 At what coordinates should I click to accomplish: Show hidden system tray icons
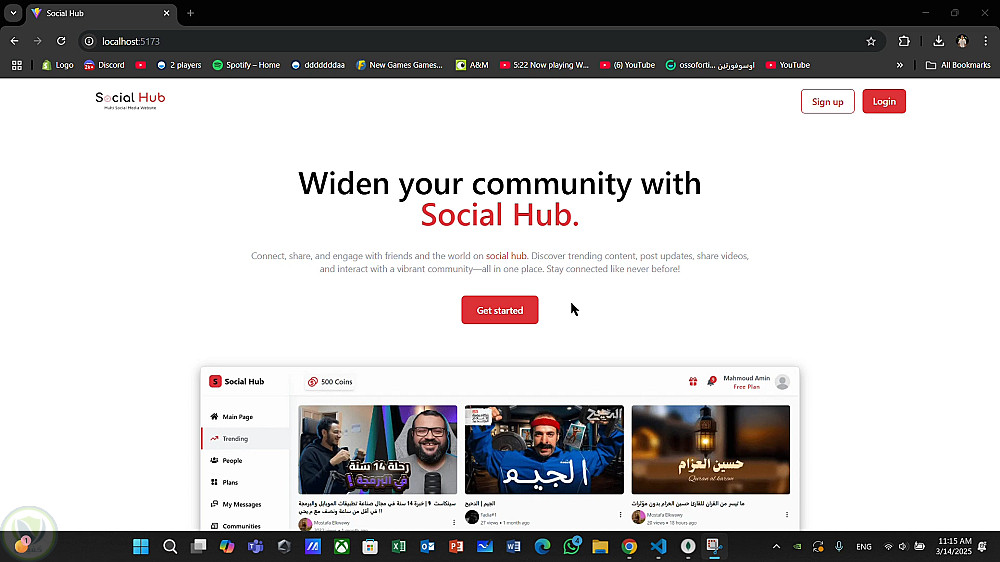[776, 547]
